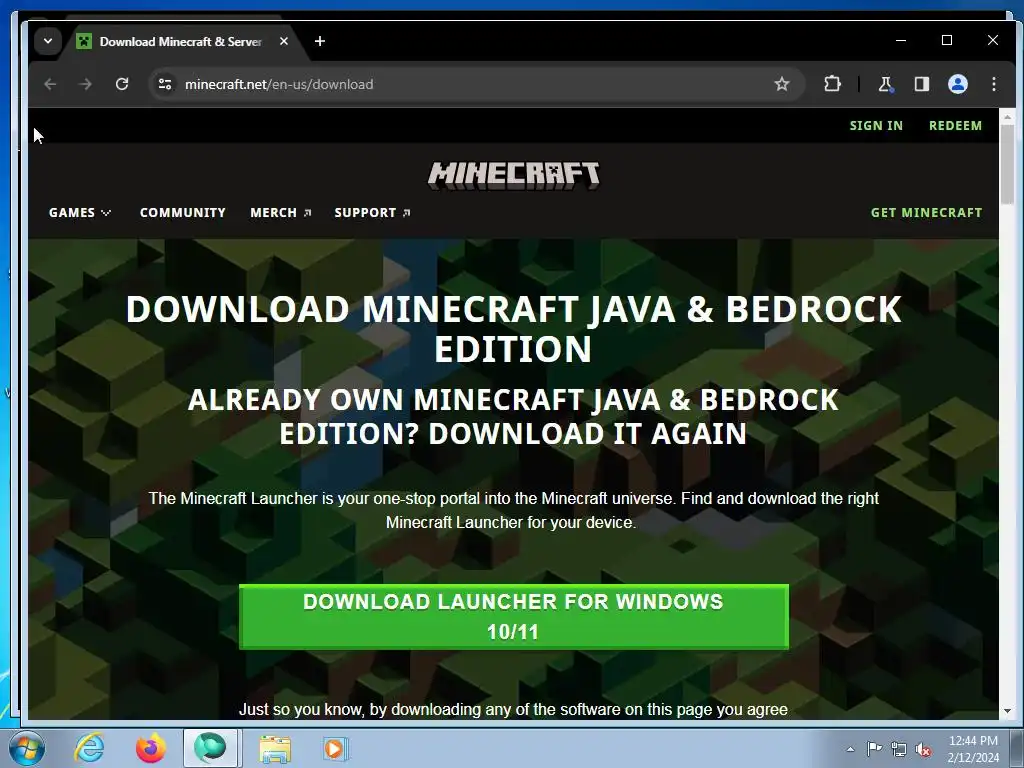Expand the GAMES menu
This screenshot has height=768, width=1024.
tap(80, 213)
